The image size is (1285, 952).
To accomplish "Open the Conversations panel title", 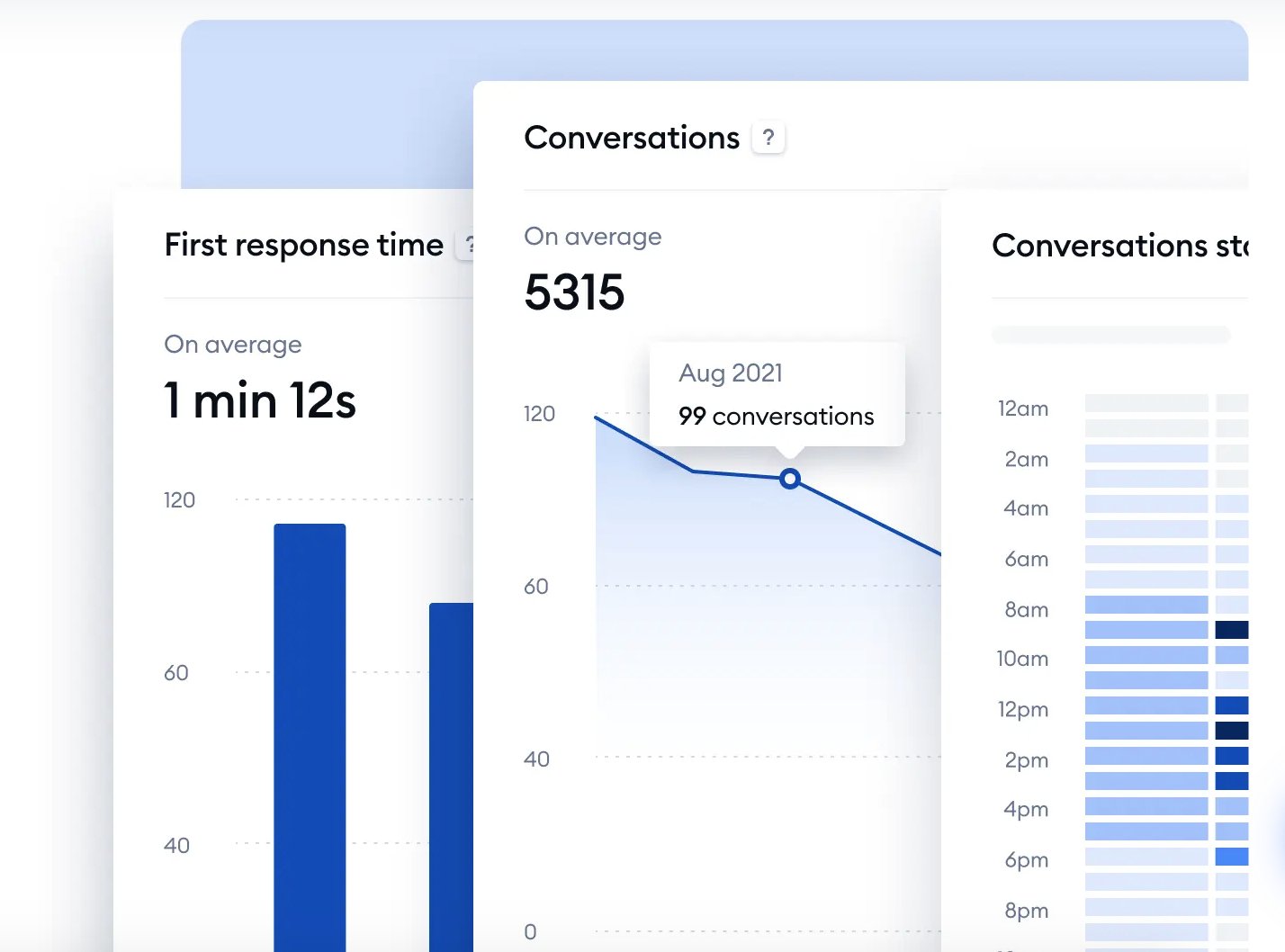I will pos(632,137).
